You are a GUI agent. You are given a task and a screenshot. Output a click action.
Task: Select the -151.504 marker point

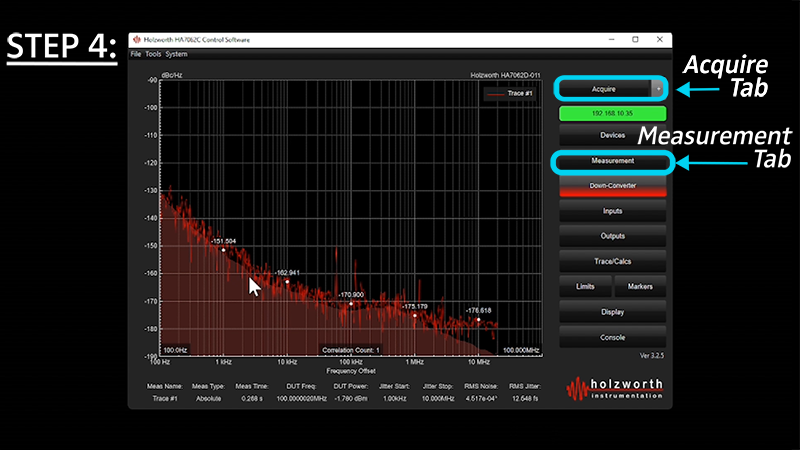[x=223, y=250]
